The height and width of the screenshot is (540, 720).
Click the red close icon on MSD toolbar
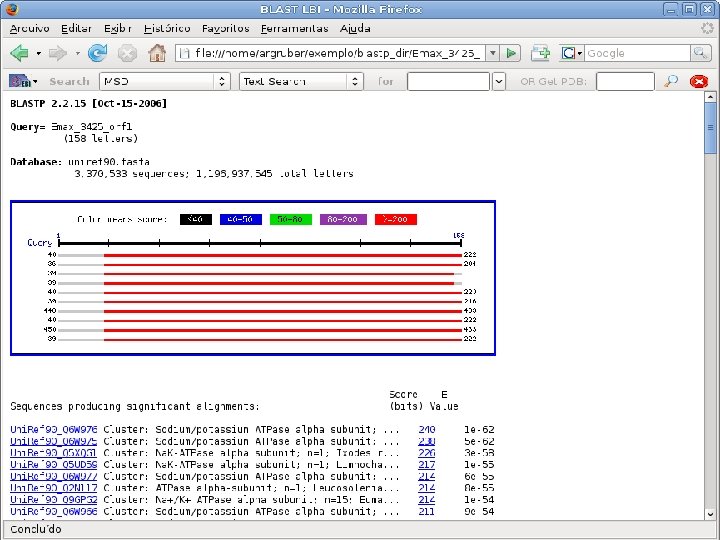(697, 81)
